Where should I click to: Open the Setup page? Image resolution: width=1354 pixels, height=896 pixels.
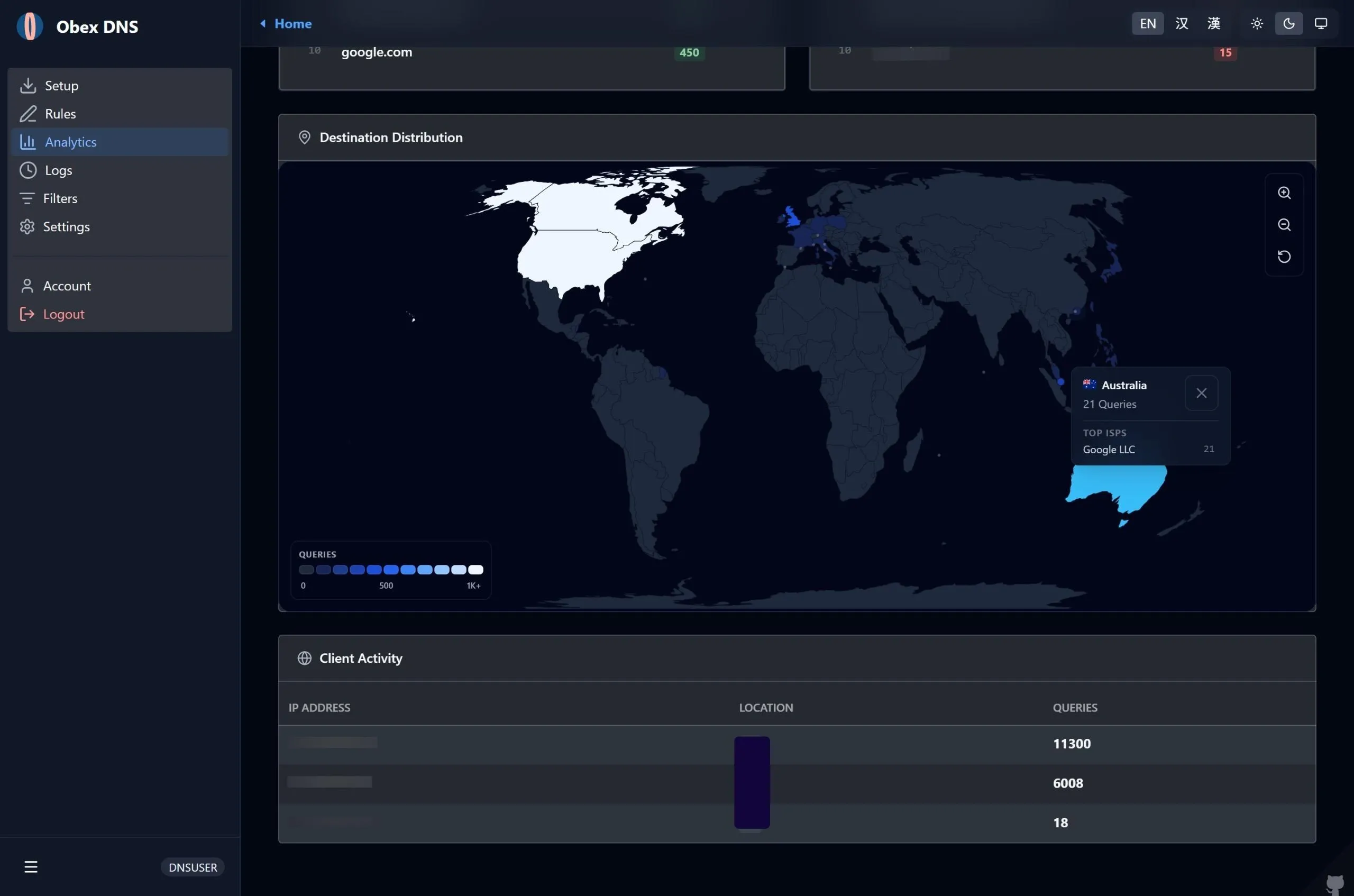[x=120, y=86]
